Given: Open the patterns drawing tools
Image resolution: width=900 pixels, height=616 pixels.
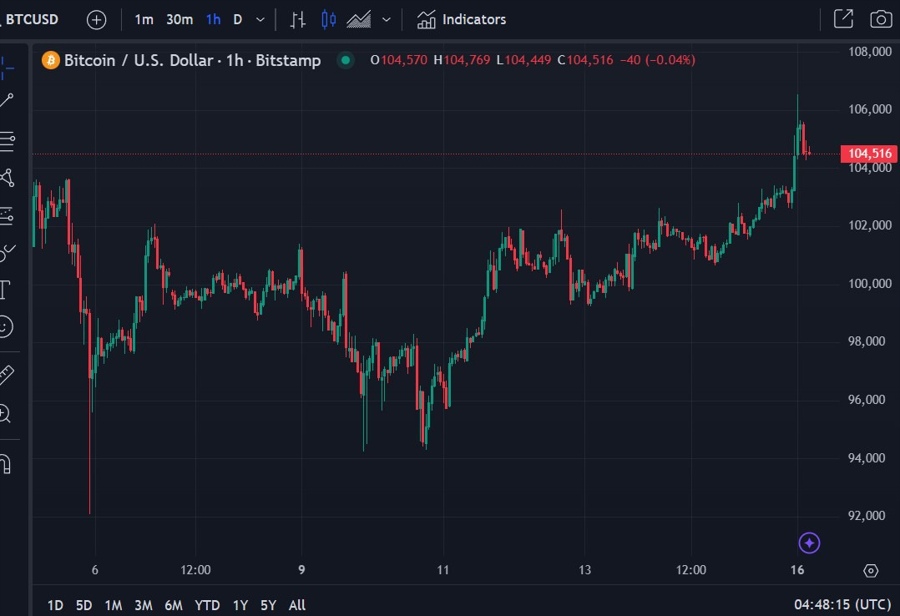Looking at the screenshot, I should (x=7, y=177).
